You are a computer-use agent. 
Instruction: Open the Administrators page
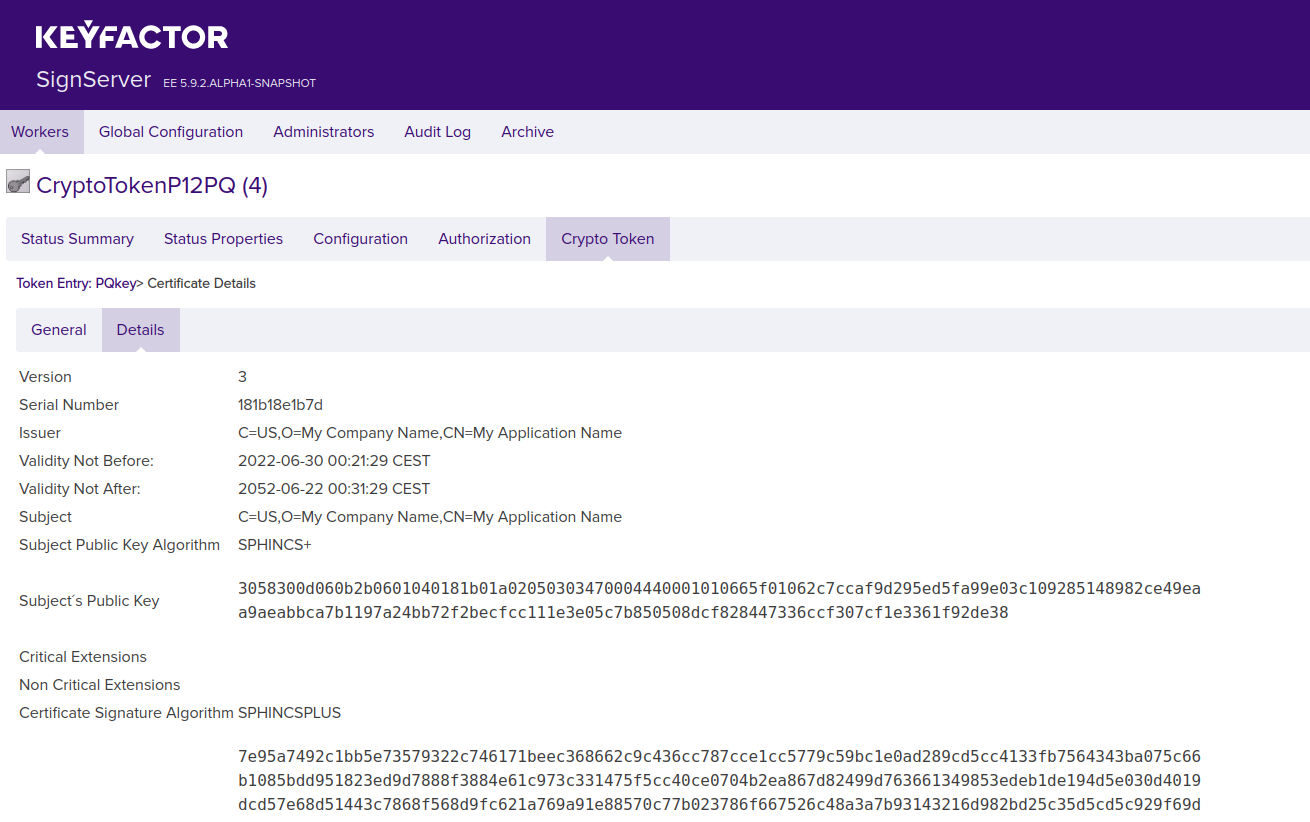pos(323,132)
